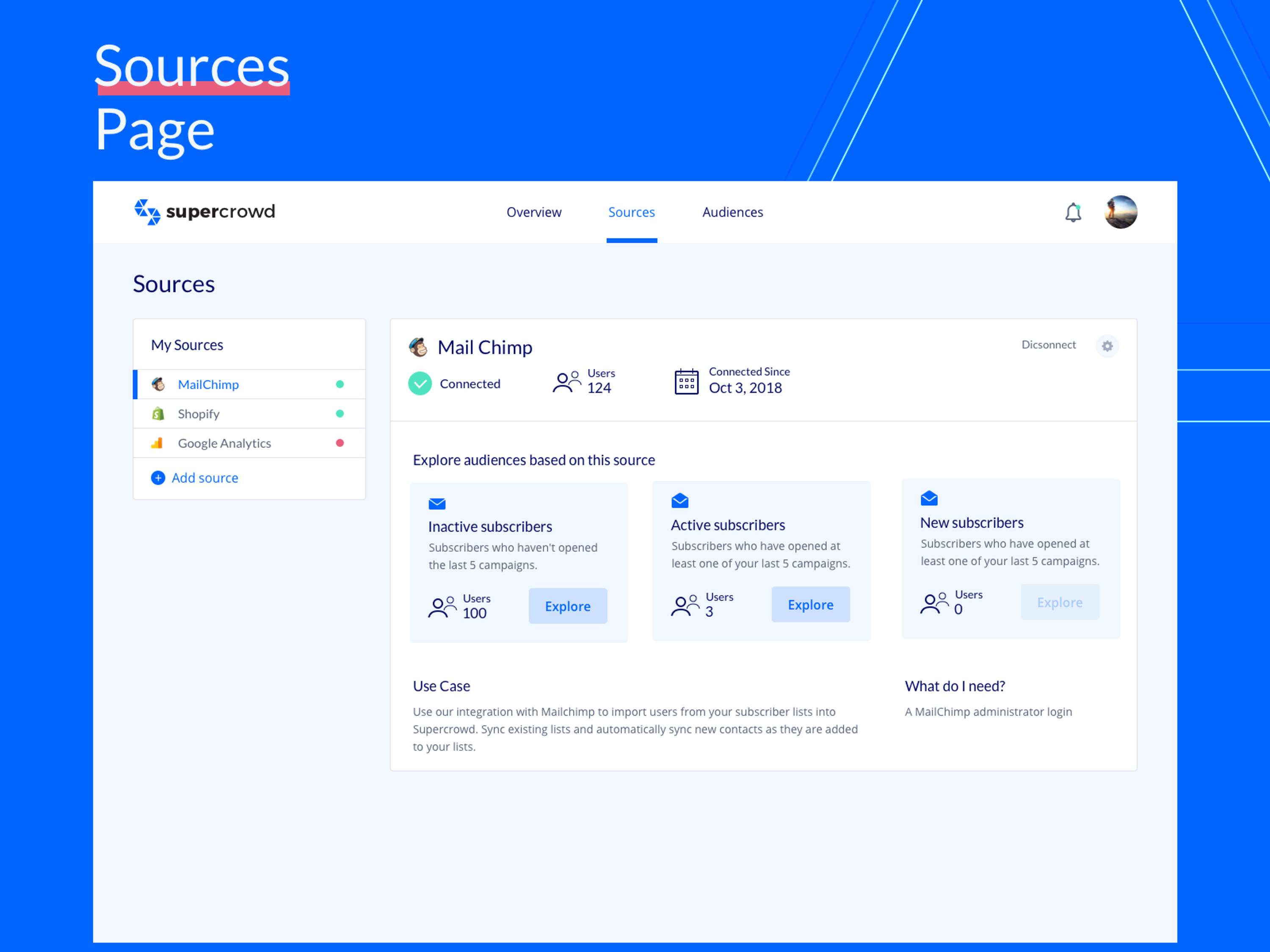Click Google Analytics red status dot
Viewport: 1270px width, 952px height.
(x=340, y=443)
